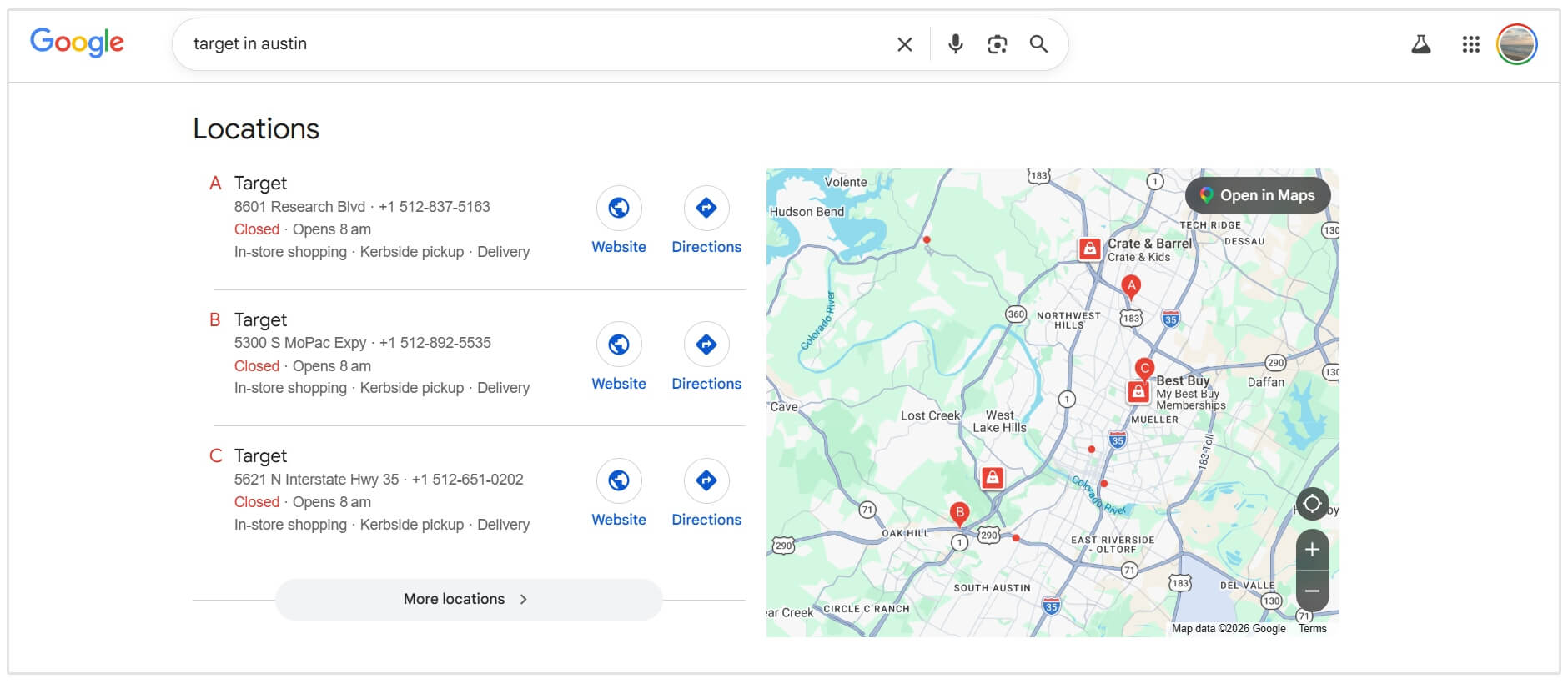
Task: Go to the Google homepage logo
Action: [x=77, y=42]
